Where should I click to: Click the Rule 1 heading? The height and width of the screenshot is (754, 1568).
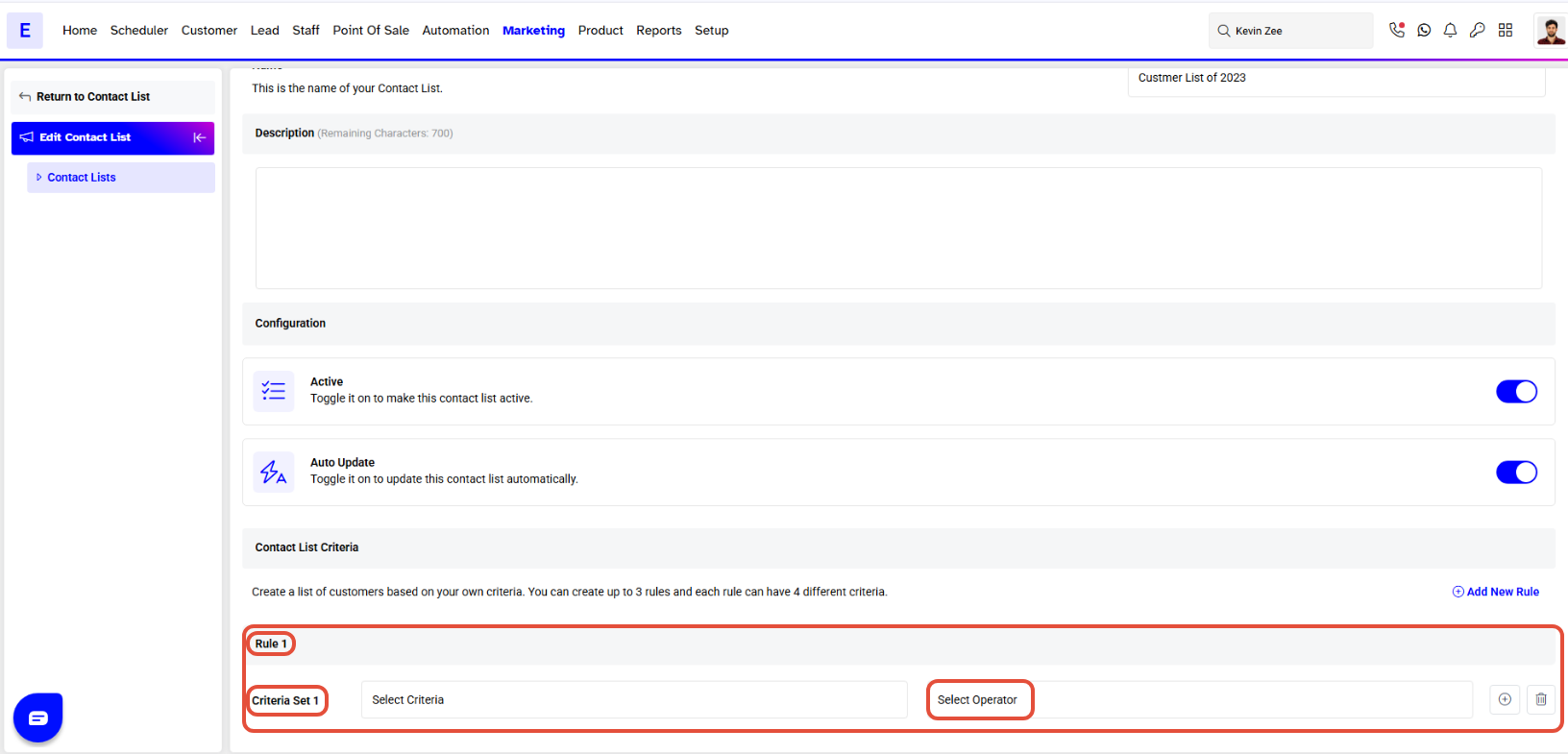tap(271, 644)
